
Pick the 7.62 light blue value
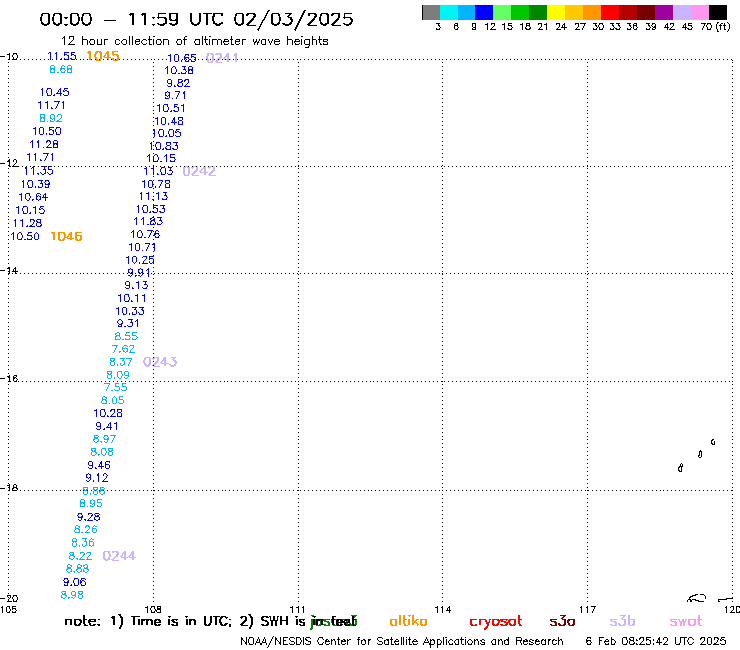click(x=123, y=349)
